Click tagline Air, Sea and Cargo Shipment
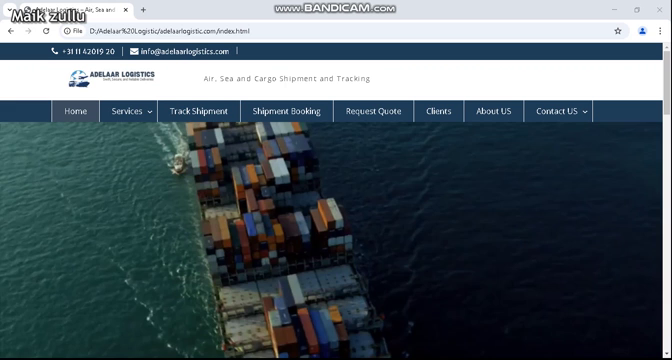This screenshot has height=360, width=672. click(286, 79)
